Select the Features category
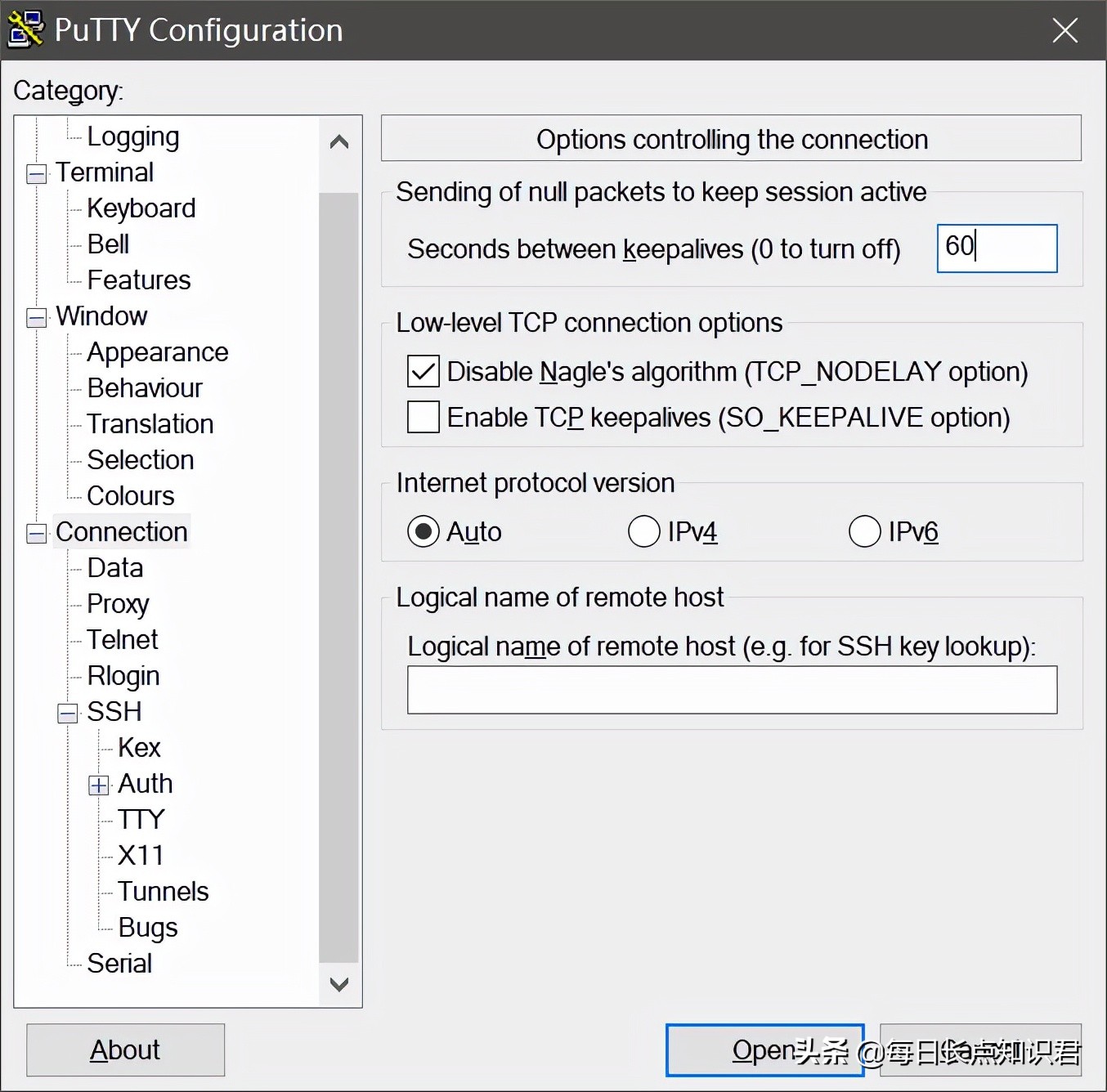This screenshot has width=1107, height=1092. (x=139, y=280)
